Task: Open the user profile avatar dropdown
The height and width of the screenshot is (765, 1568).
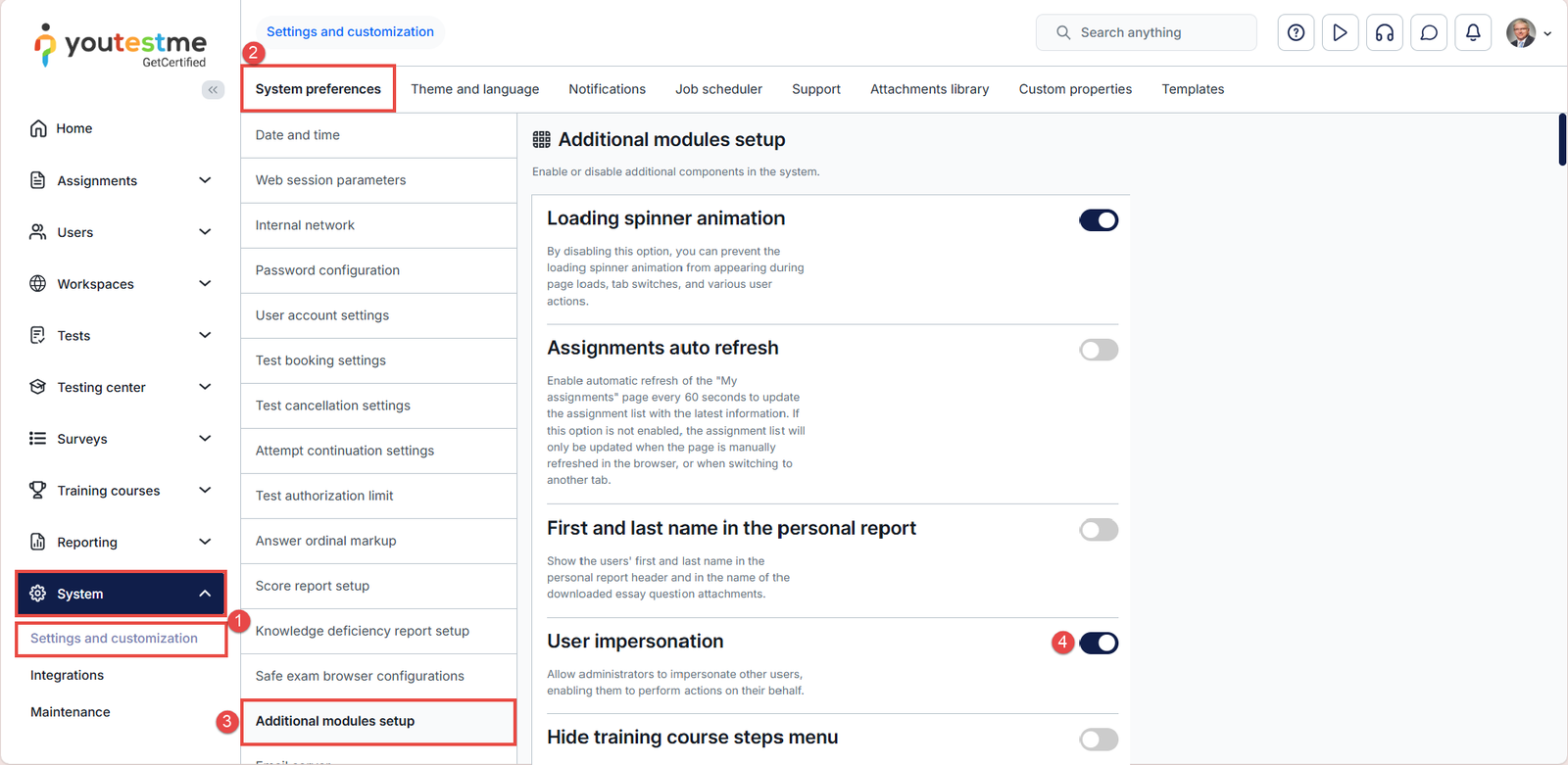Action: [x=1528, y=33]
